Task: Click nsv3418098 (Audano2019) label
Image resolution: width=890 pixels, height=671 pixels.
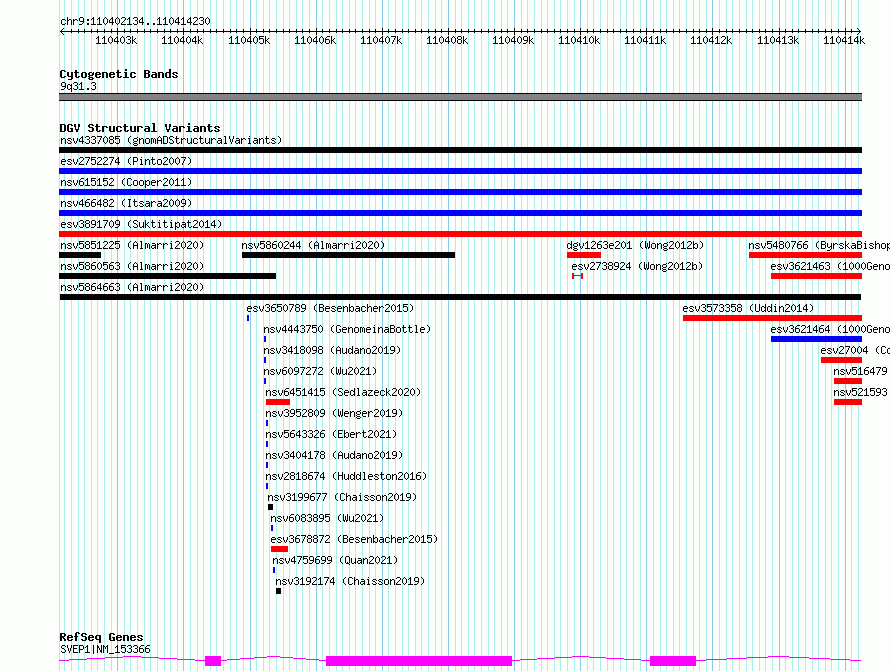Action: click(x=332, y=350)
